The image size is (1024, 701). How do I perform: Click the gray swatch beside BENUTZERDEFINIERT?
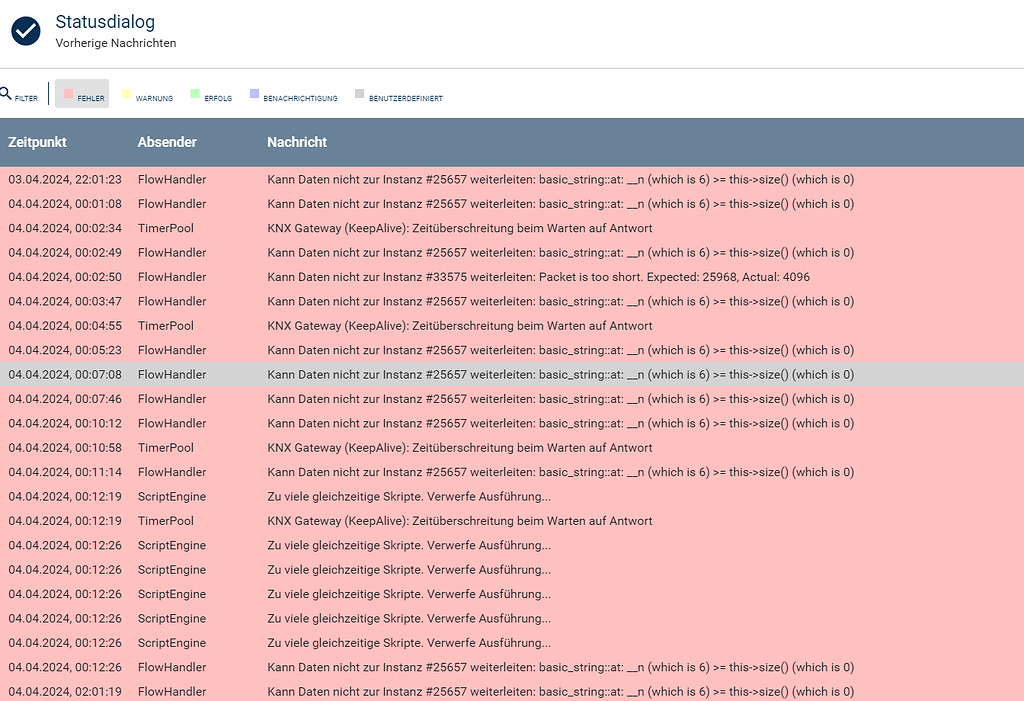[358, 93]
